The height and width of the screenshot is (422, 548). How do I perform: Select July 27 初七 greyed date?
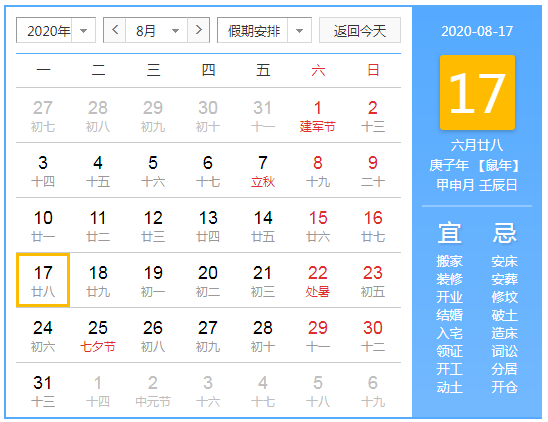(x=43, y=116)
